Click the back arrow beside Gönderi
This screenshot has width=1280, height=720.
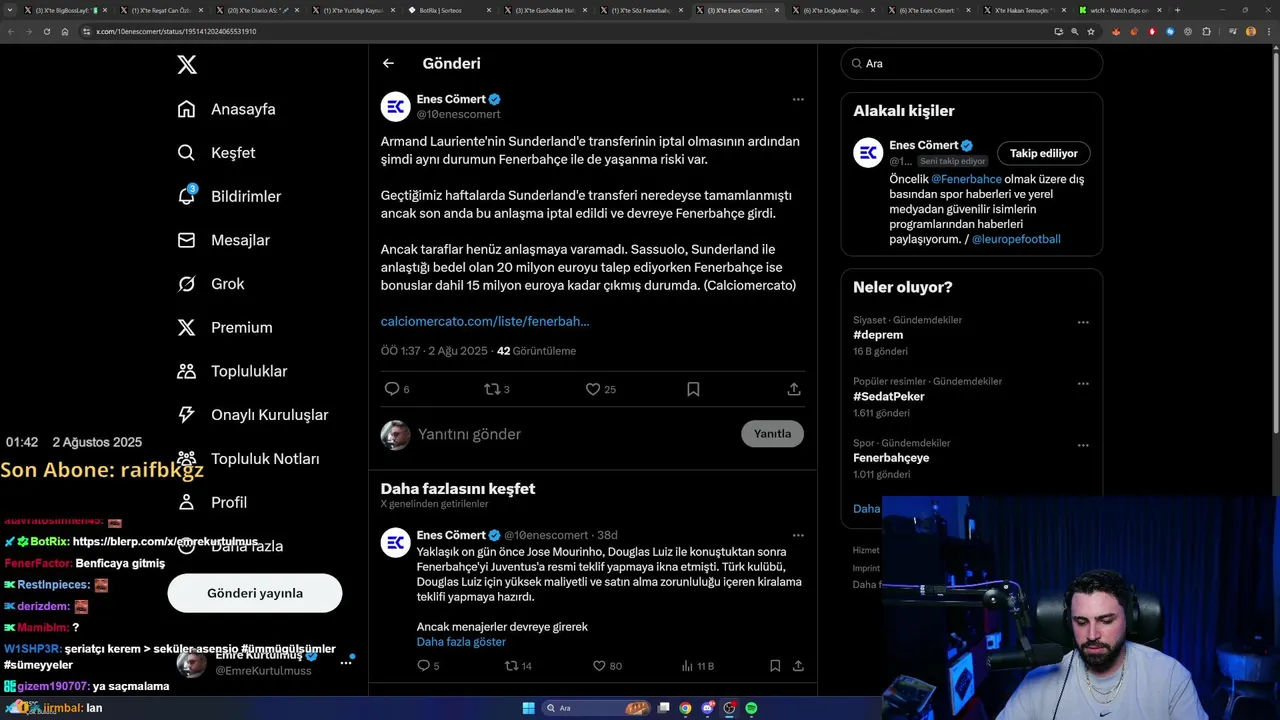point(388,63)
